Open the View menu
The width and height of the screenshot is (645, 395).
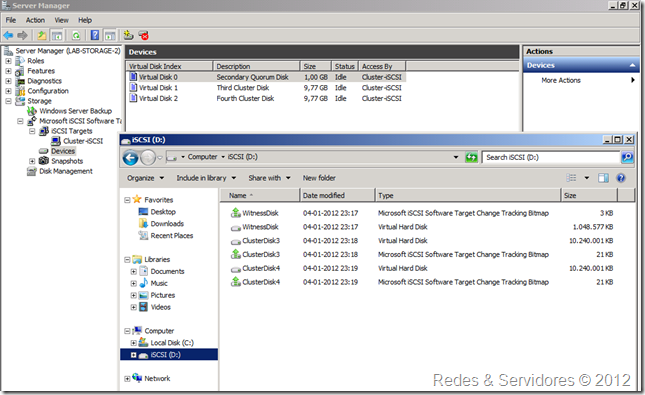point(62,20)
